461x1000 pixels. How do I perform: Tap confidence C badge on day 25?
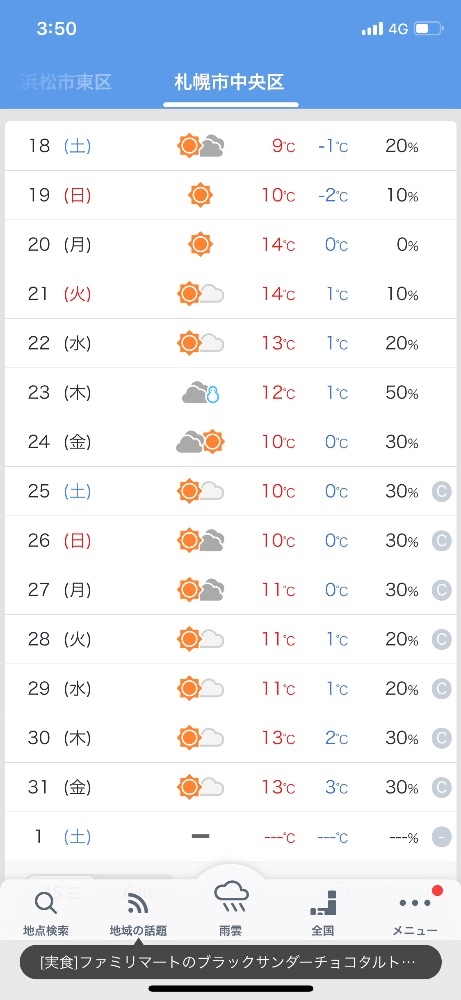441,492
